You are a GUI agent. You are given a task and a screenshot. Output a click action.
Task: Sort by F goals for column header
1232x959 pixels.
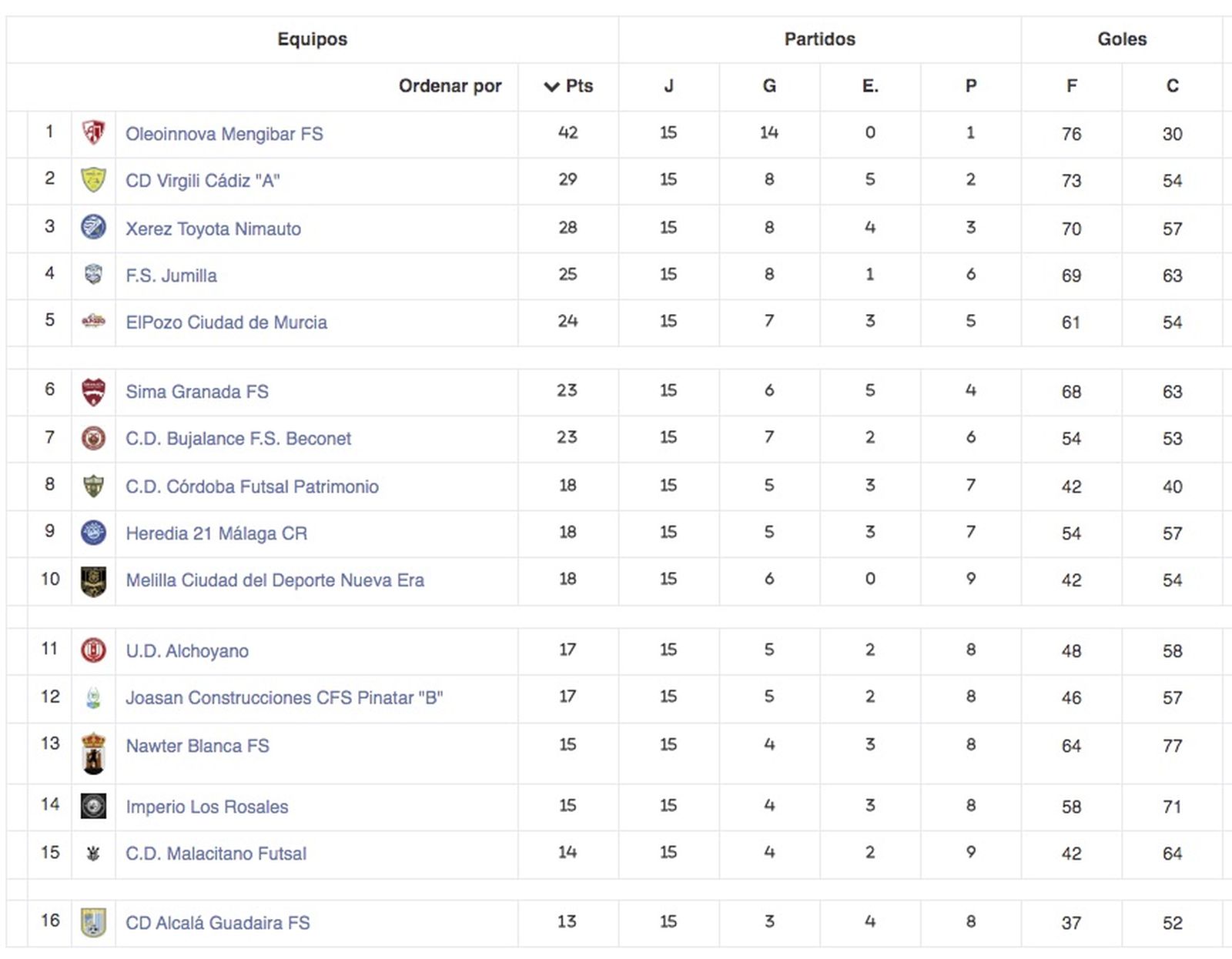coord(1071,86)
